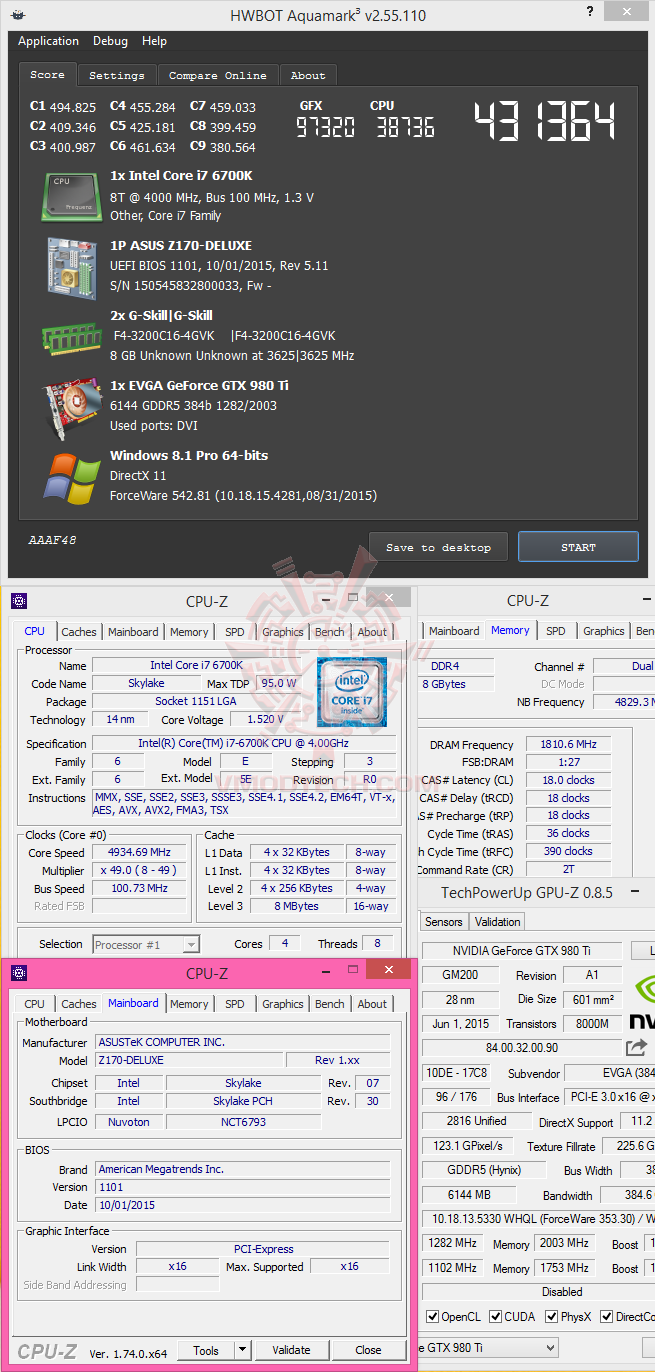
Task: Open the Help menu in Aquamark
Action: tap(154, 41)
